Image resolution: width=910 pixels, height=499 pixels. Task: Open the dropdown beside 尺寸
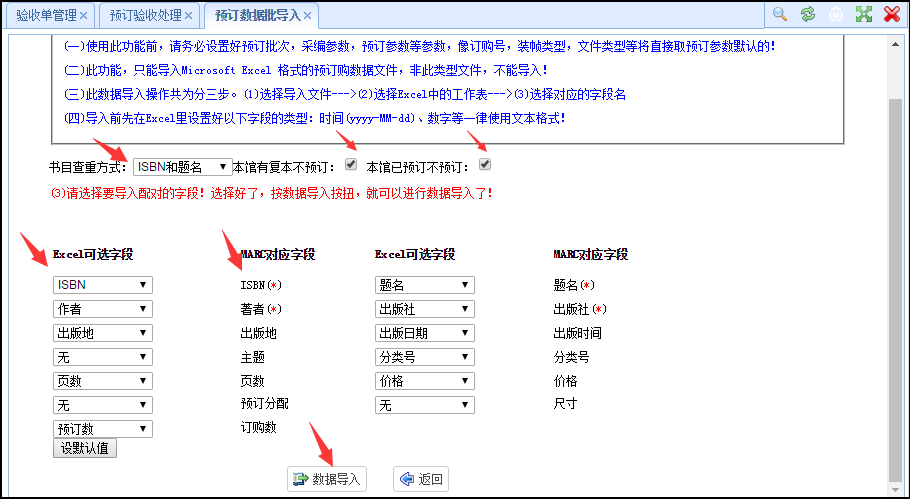pos(425,405)
